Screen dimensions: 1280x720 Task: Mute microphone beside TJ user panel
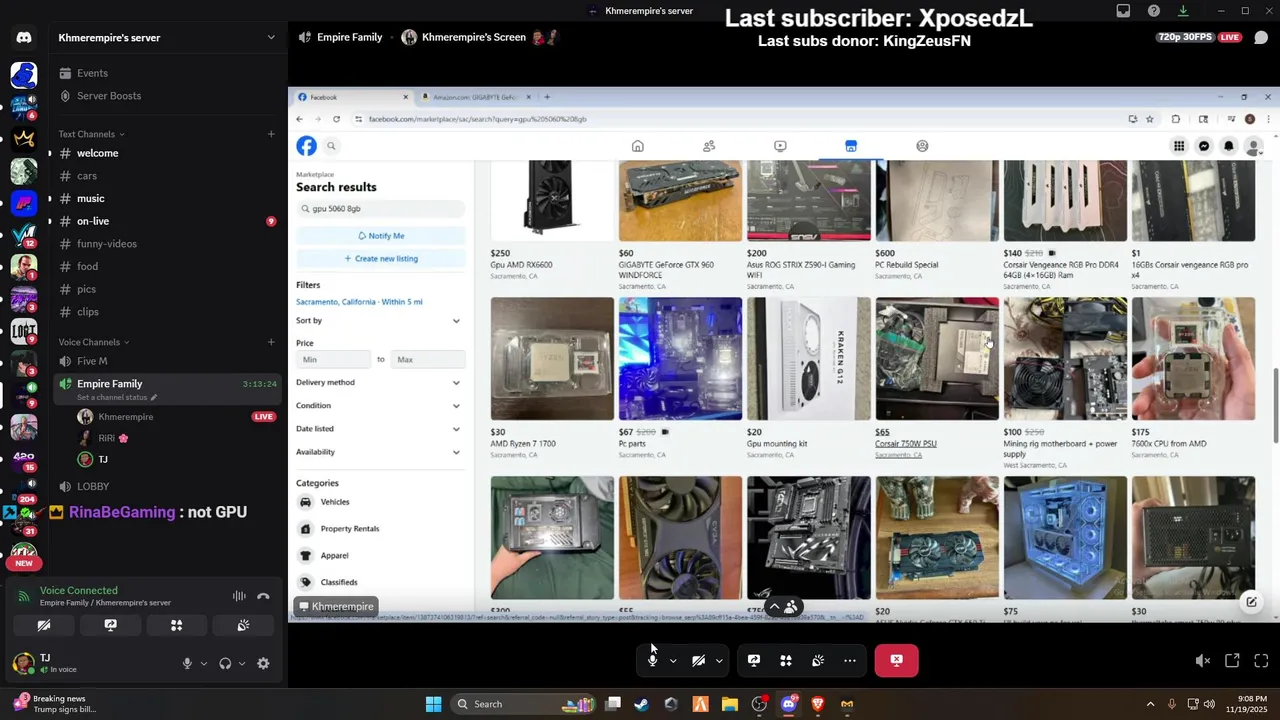pyautogui.click(x=187, y=663)
